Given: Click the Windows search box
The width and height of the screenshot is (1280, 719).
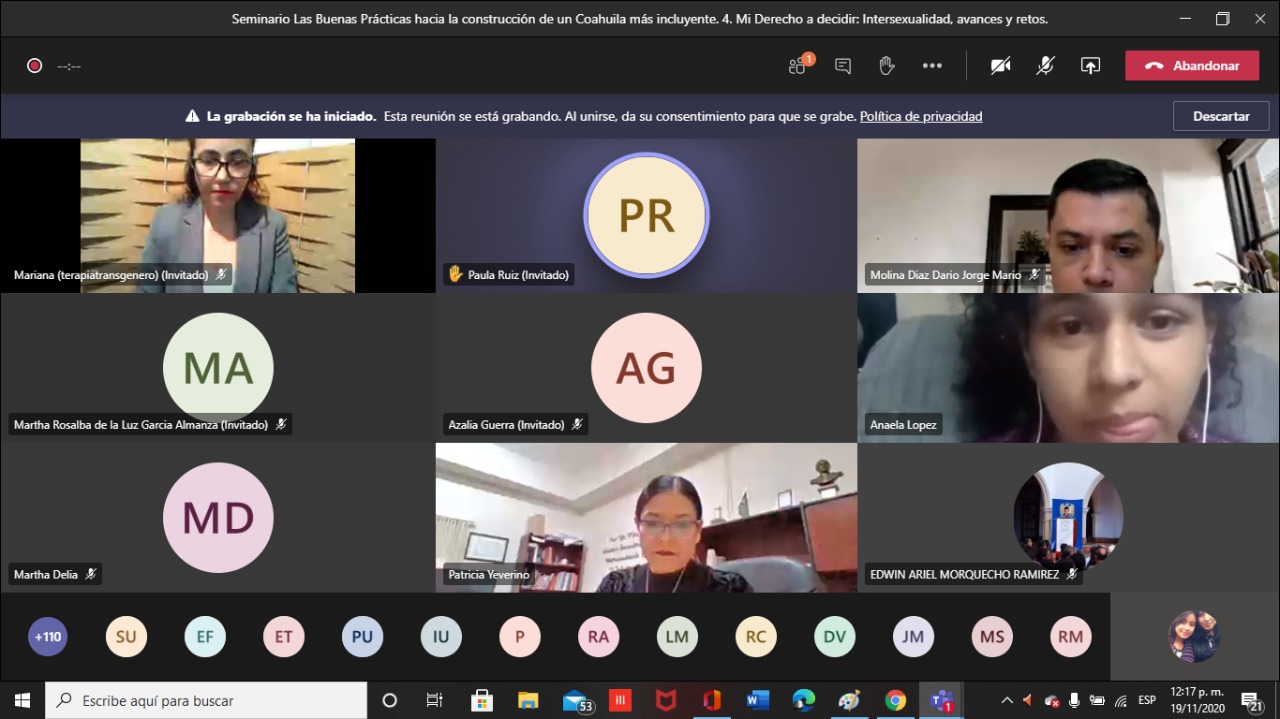Looking at the screenshot, I should coord(206,701).
